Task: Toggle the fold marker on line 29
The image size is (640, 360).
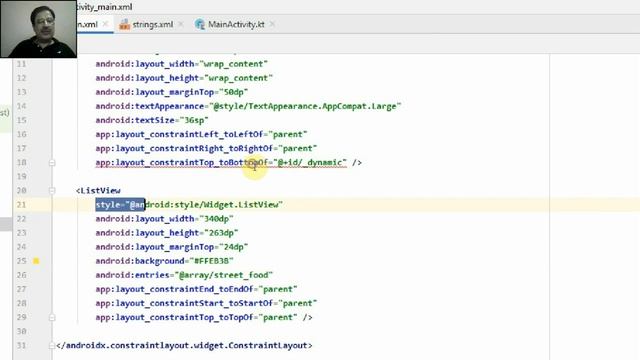Action: [52, 317]
